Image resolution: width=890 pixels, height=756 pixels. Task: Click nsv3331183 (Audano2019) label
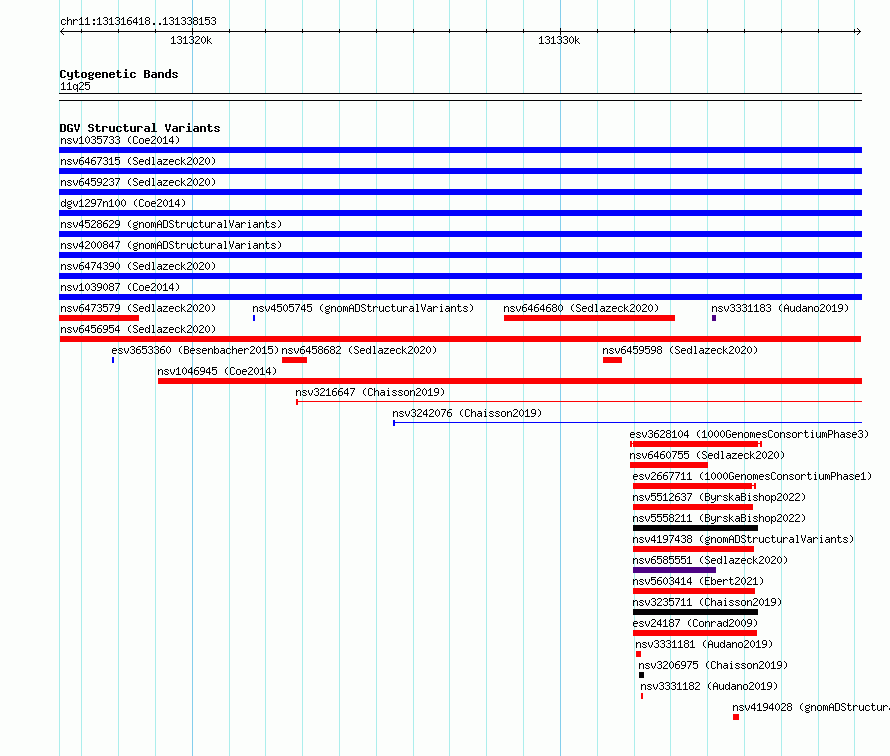coord(780,308)
